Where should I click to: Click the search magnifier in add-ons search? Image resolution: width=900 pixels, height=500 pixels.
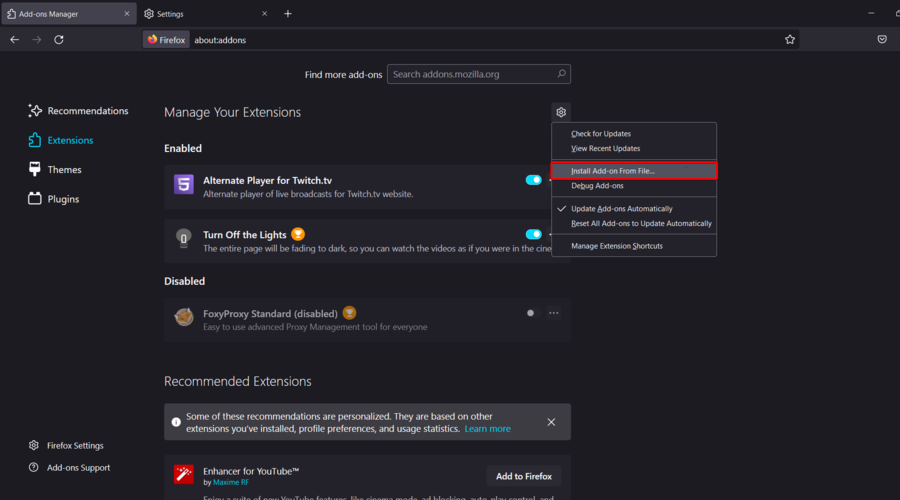point(561,74)
